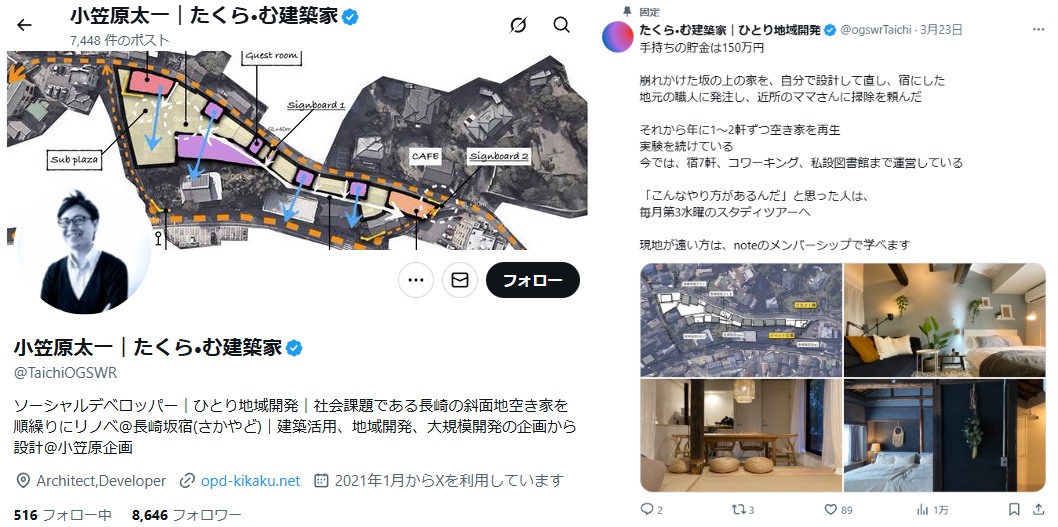Open the @ogswrTaichi handle on the post
This screenshot has height=527, width=1058.
point(875,30)
